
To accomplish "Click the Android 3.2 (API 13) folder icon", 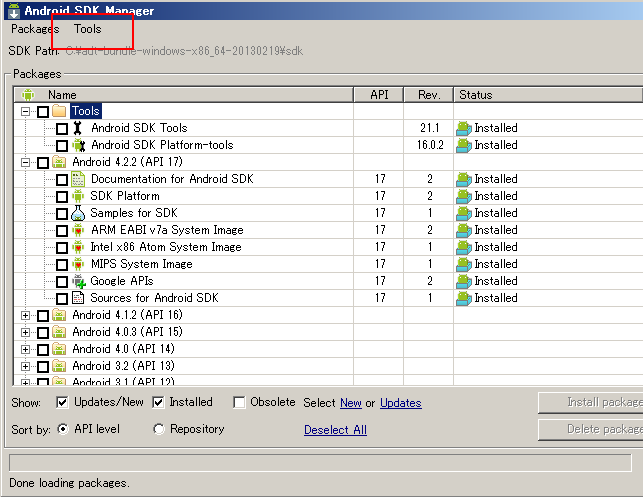I will coord(59,366).
